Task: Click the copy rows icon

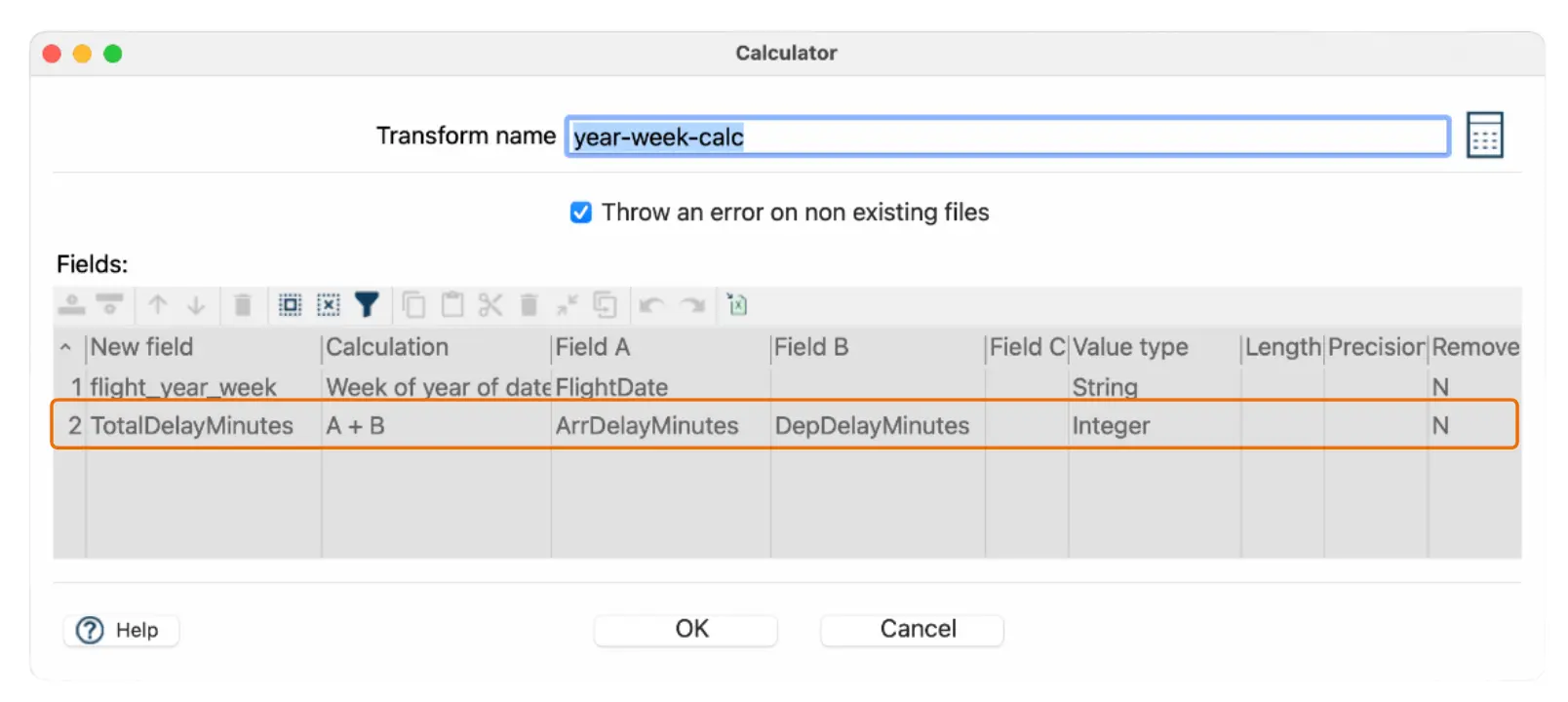Action: coord(413,305)
